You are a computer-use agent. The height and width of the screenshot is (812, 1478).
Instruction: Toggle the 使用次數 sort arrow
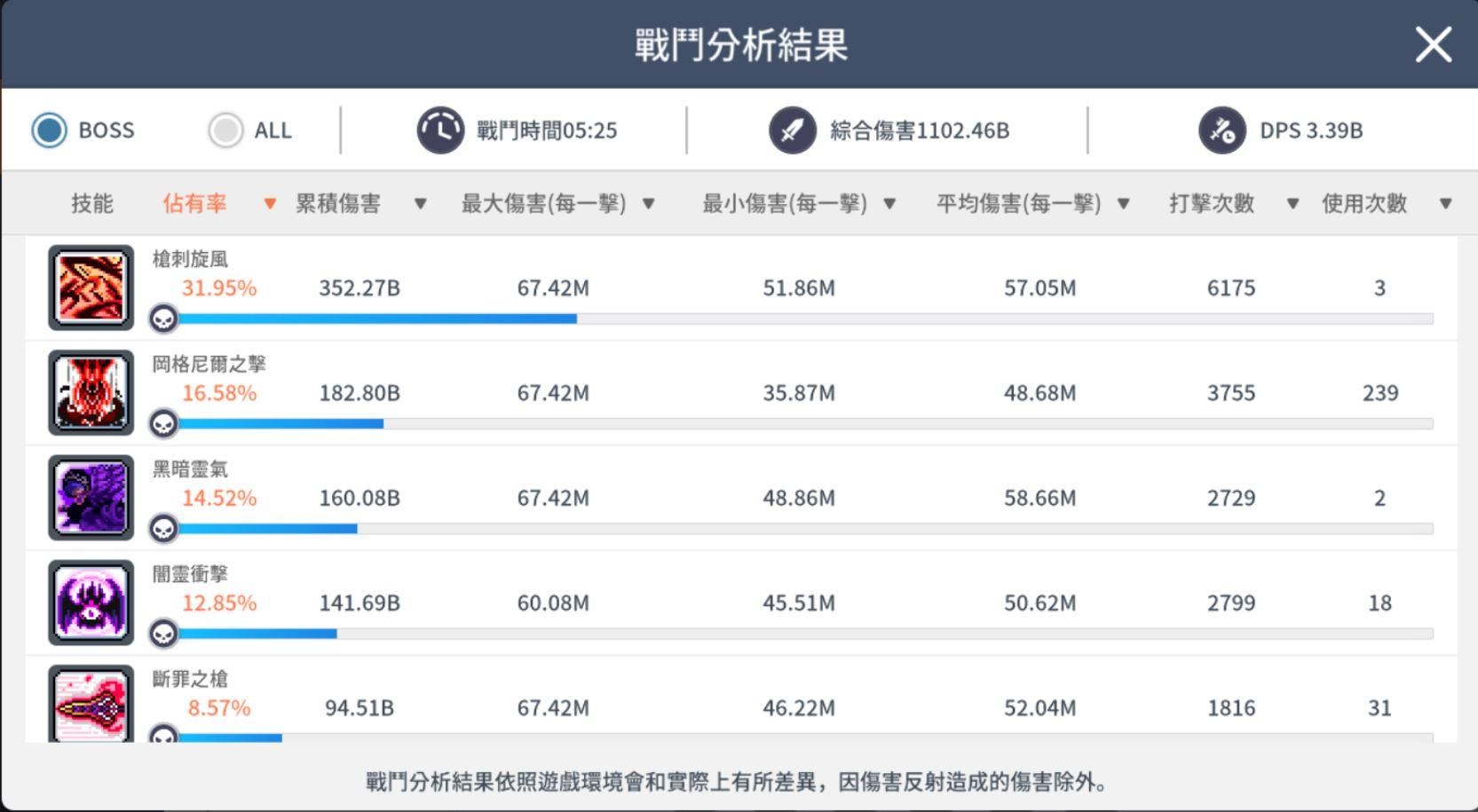(x=1446, y=204)
